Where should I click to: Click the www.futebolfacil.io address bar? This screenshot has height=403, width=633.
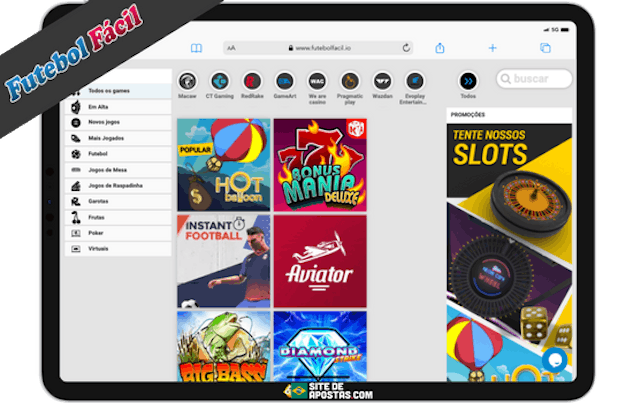[318, 48]
